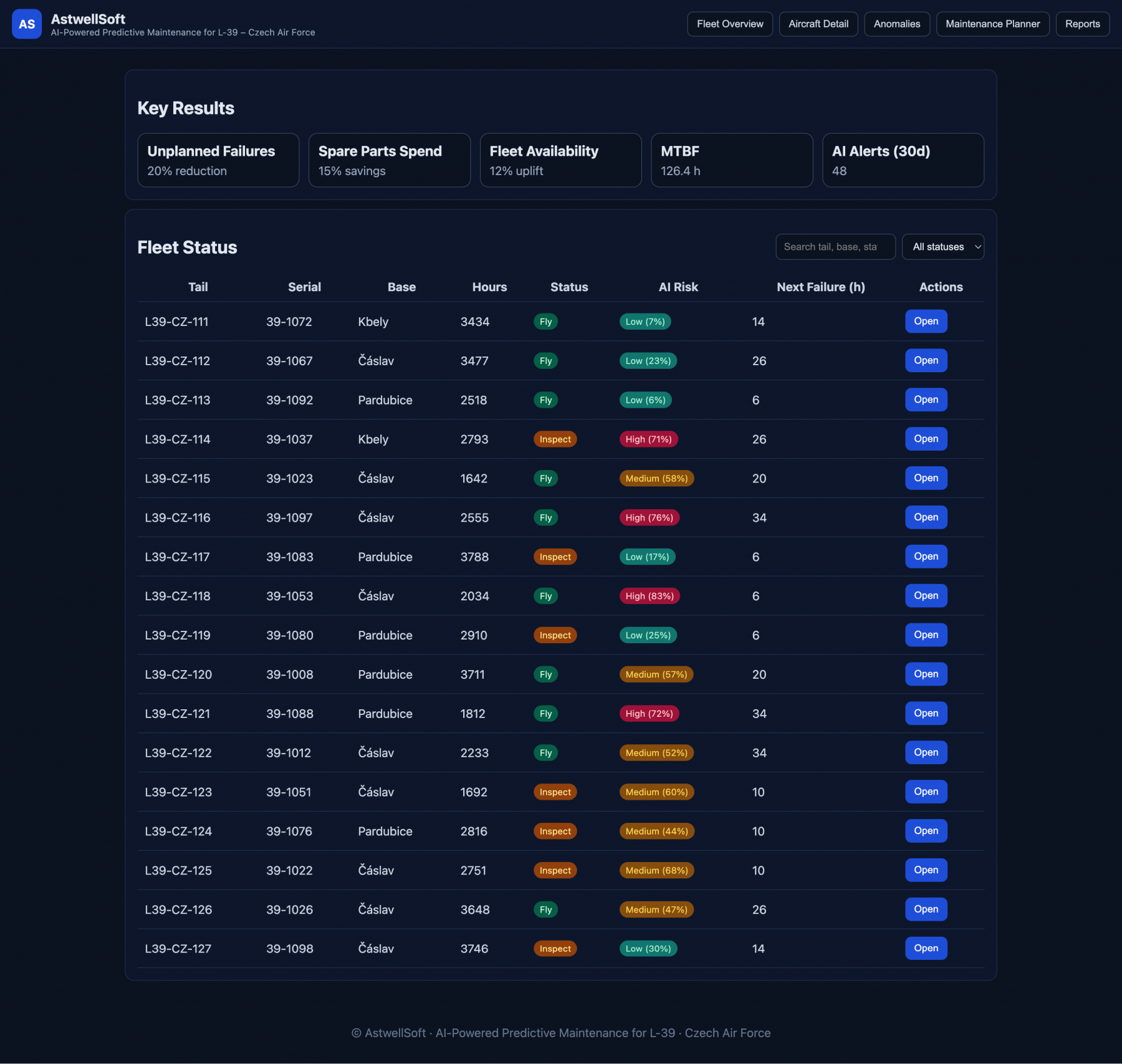The width and height of the screenshot is (1122, 1064).
Task: Select the Fleet Overview navigation item
Action: tap(729, 24)
